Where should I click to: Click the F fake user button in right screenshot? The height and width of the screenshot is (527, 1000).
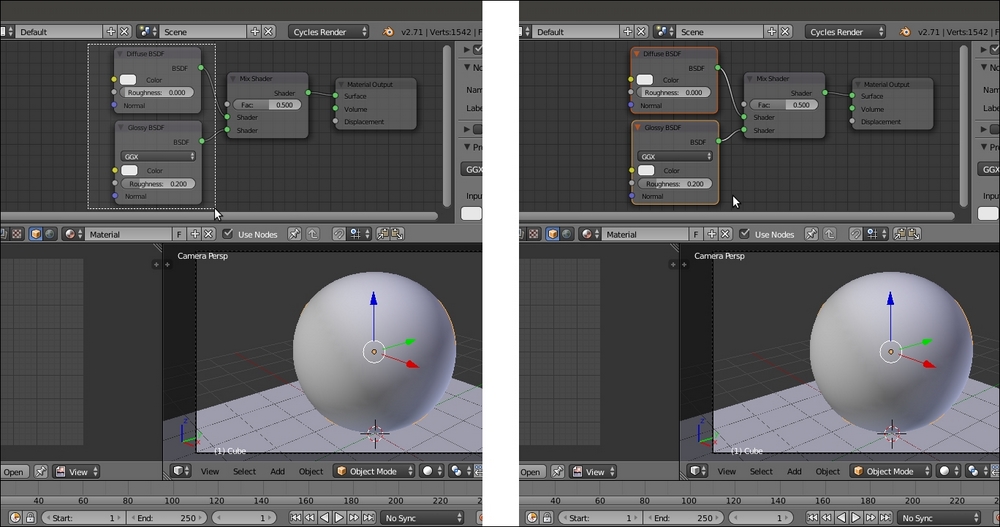[696, 234]
